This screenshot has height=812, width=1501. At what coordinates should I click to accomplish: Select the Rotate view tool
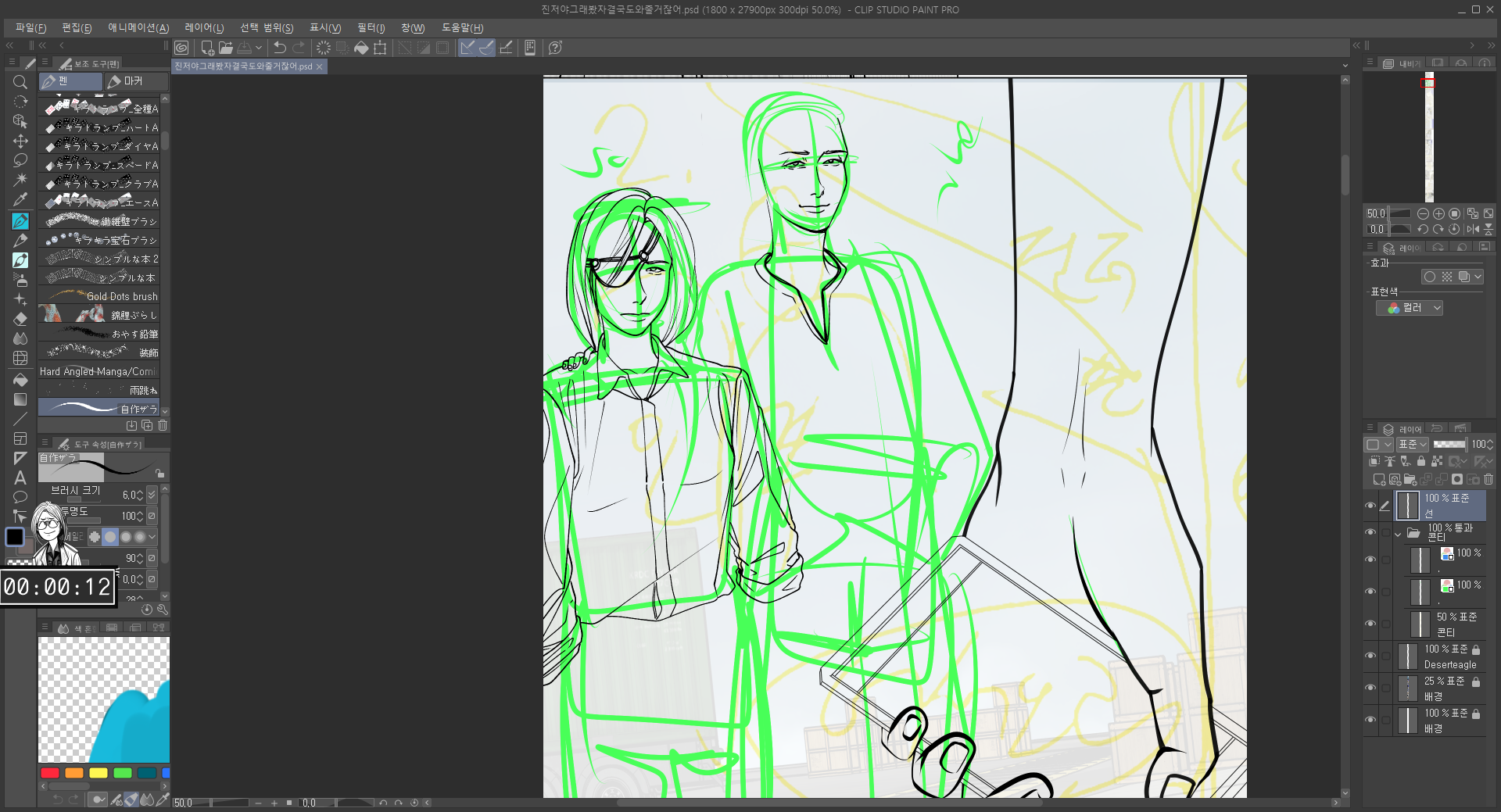(20, 102)
